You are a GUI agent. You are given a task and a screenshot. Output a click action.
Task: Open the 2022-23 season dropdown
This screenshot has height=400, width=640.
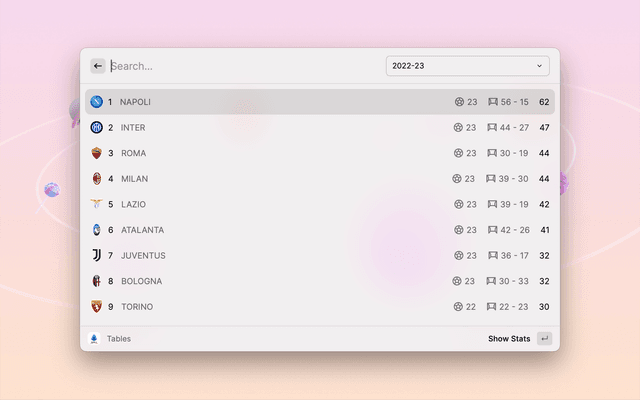(x=467, y=66)
